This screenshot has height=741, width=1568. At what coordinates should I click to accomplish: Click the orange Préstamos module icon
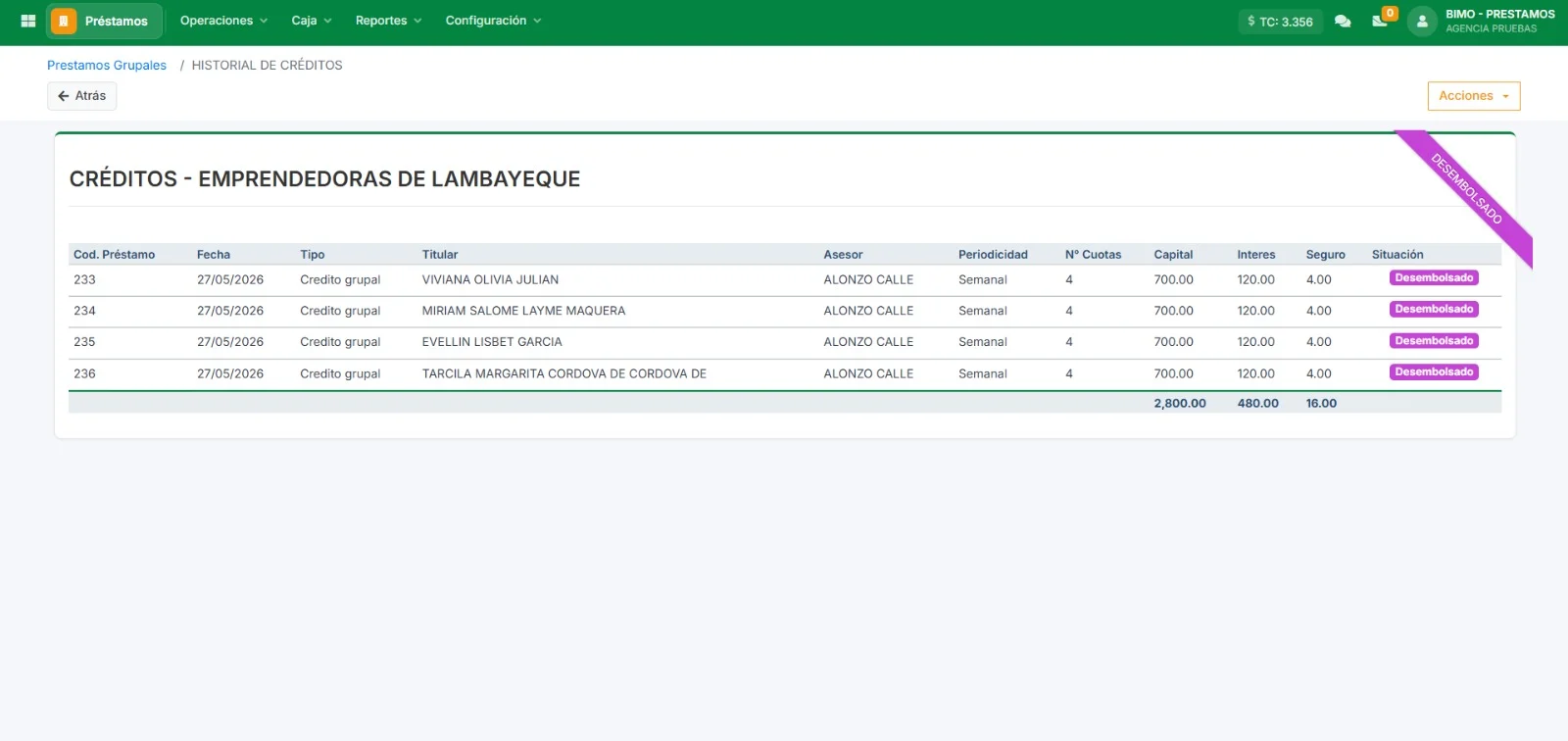(x=64, y=21)
